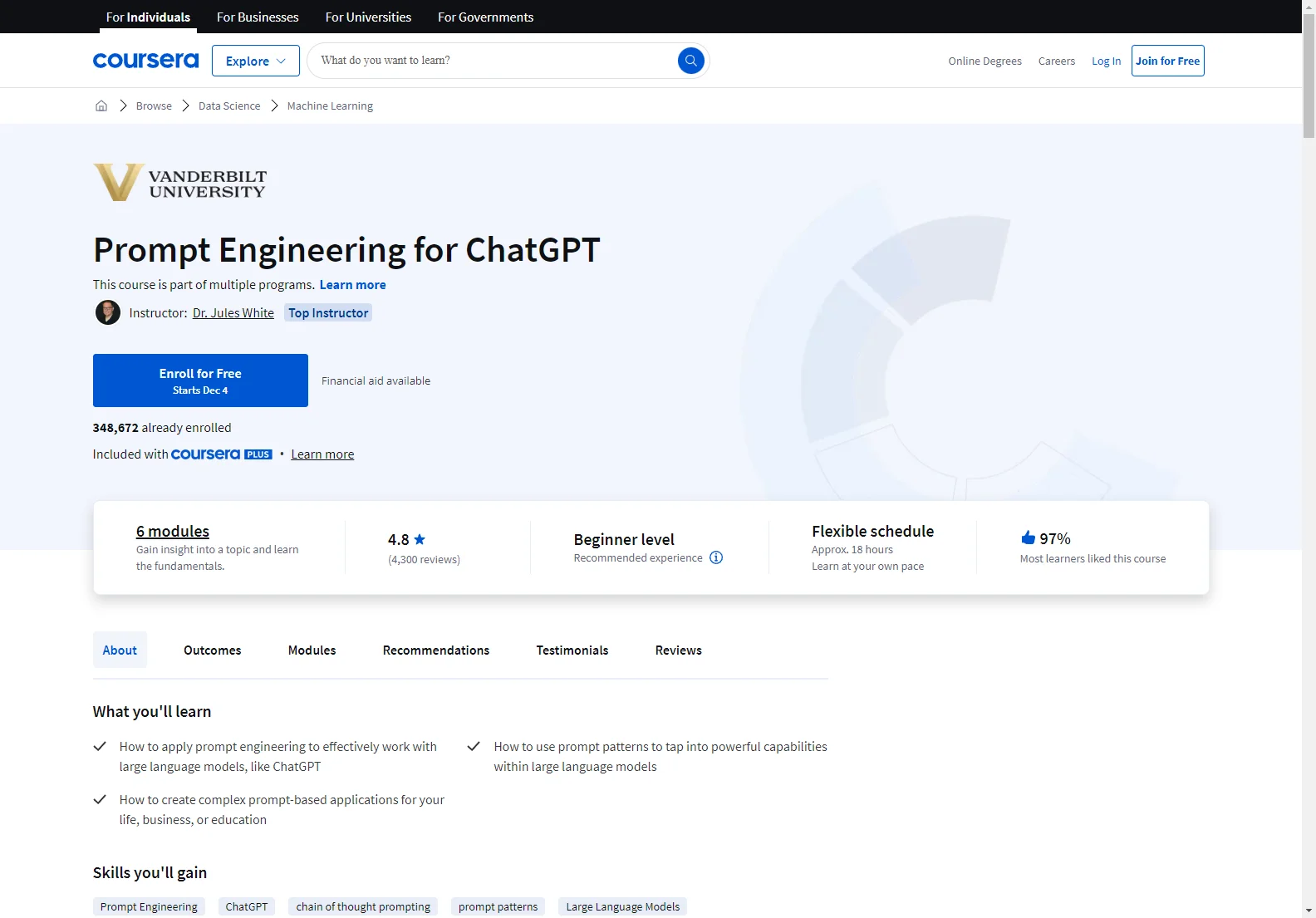Open Online Degrees link

click(x=985, y=61)
